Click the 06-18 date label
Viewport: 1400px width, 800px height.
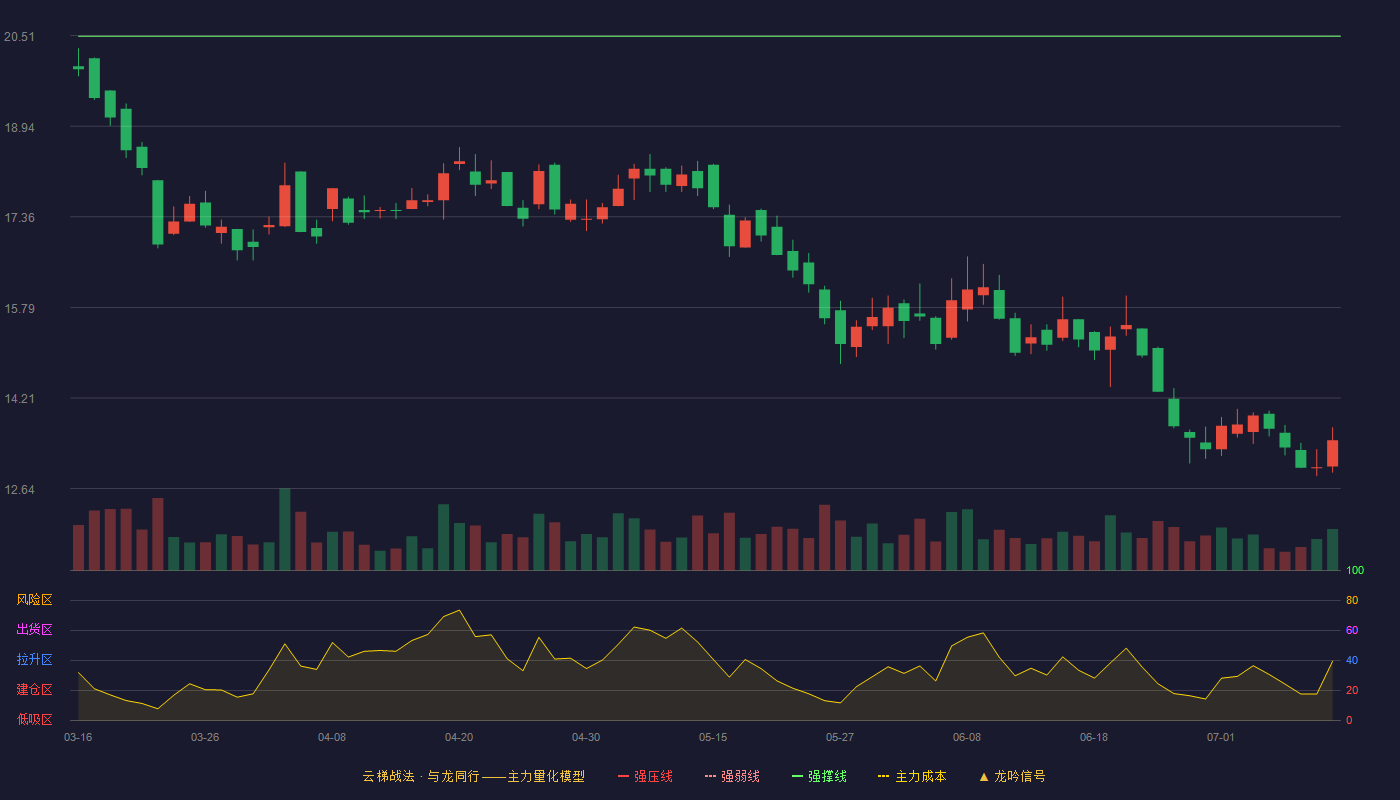click(1094, 737)
